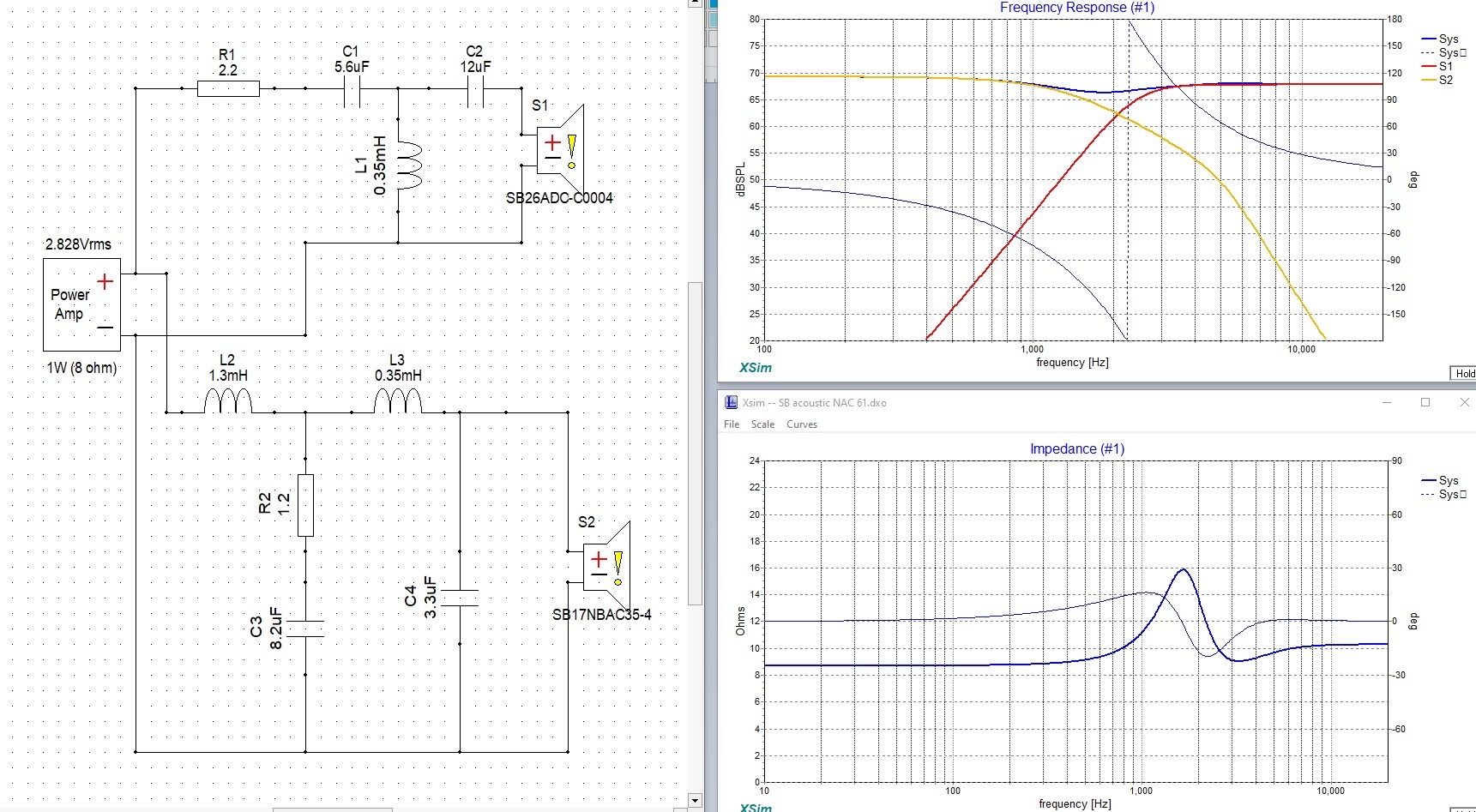Click the dBSPL axis label

tap(740, 180)
